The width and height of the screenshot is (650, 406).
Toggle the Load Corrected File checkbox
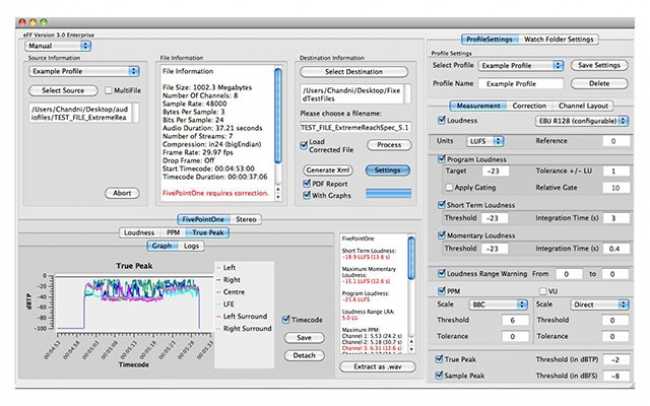coord(304,145)
